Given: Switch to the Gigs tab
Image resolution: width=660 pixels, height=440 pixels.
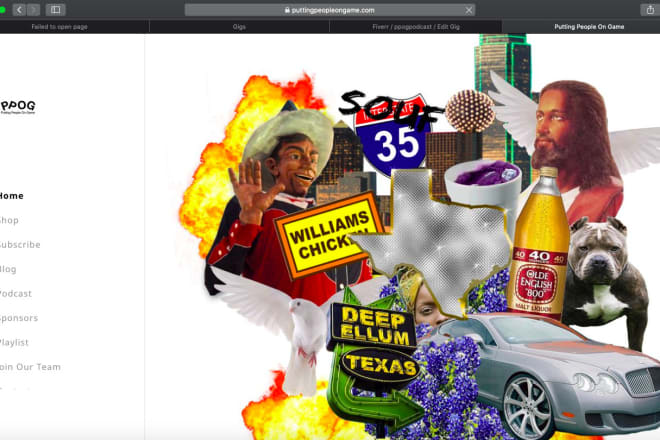Looking at the screenshot, I should pyautogui.click(x=239, y=27).
